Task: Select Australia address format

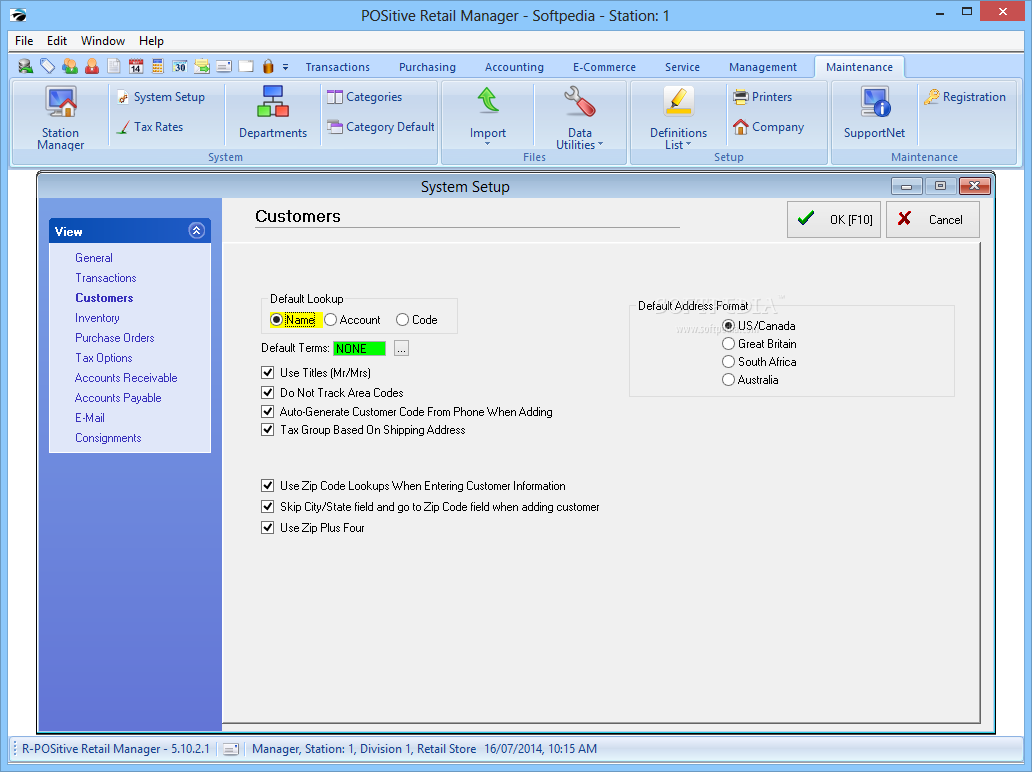Action: coord(728,380)
